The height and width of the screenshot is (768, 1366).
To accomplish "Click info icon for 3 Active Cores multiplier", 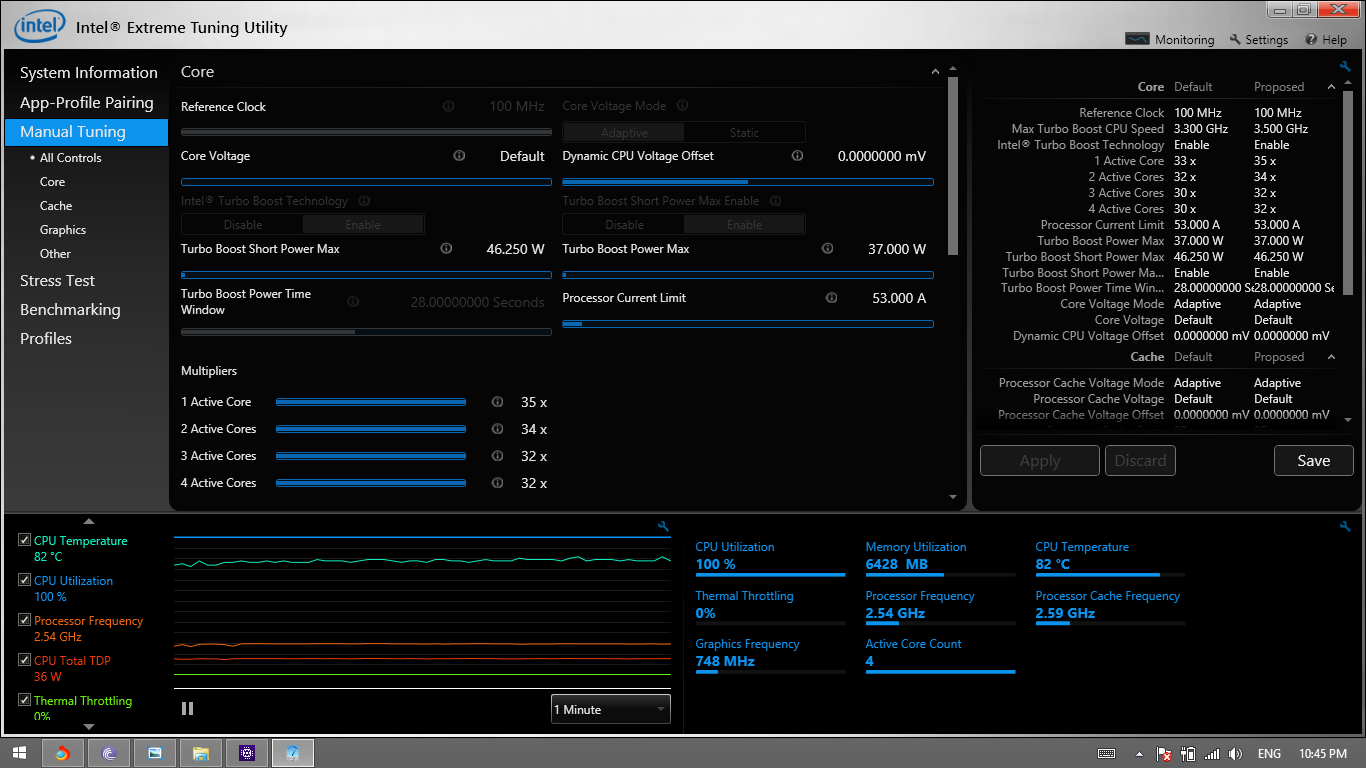I will coord(497,456).
